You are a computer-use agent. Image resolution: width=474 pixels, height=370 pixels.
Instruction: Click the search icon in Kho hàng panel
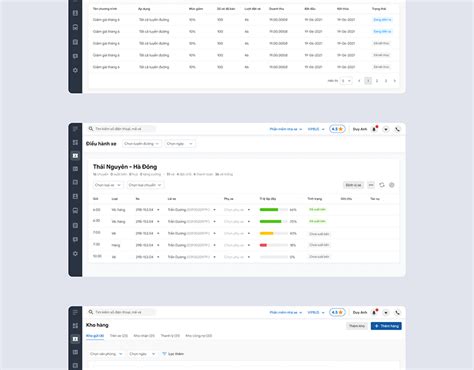(91, 312)
